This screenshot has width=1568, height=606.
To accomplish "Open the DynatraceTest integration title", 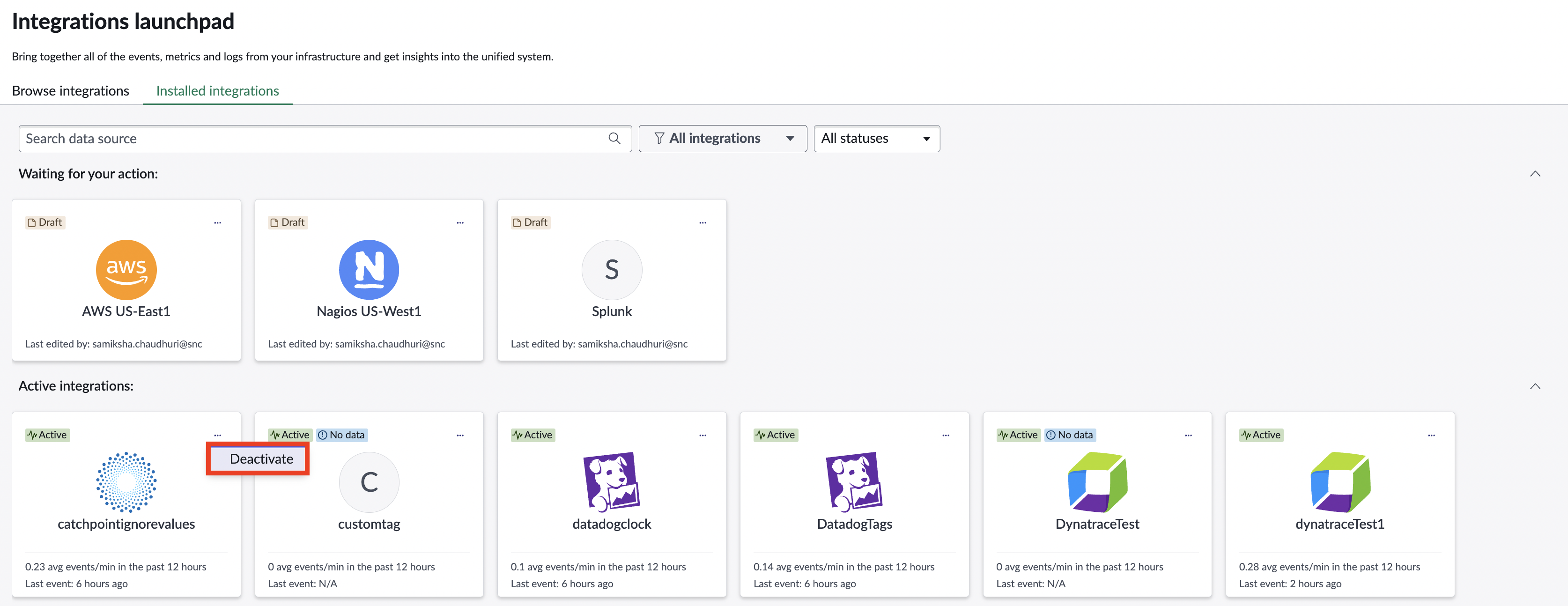I will 1097,524.
